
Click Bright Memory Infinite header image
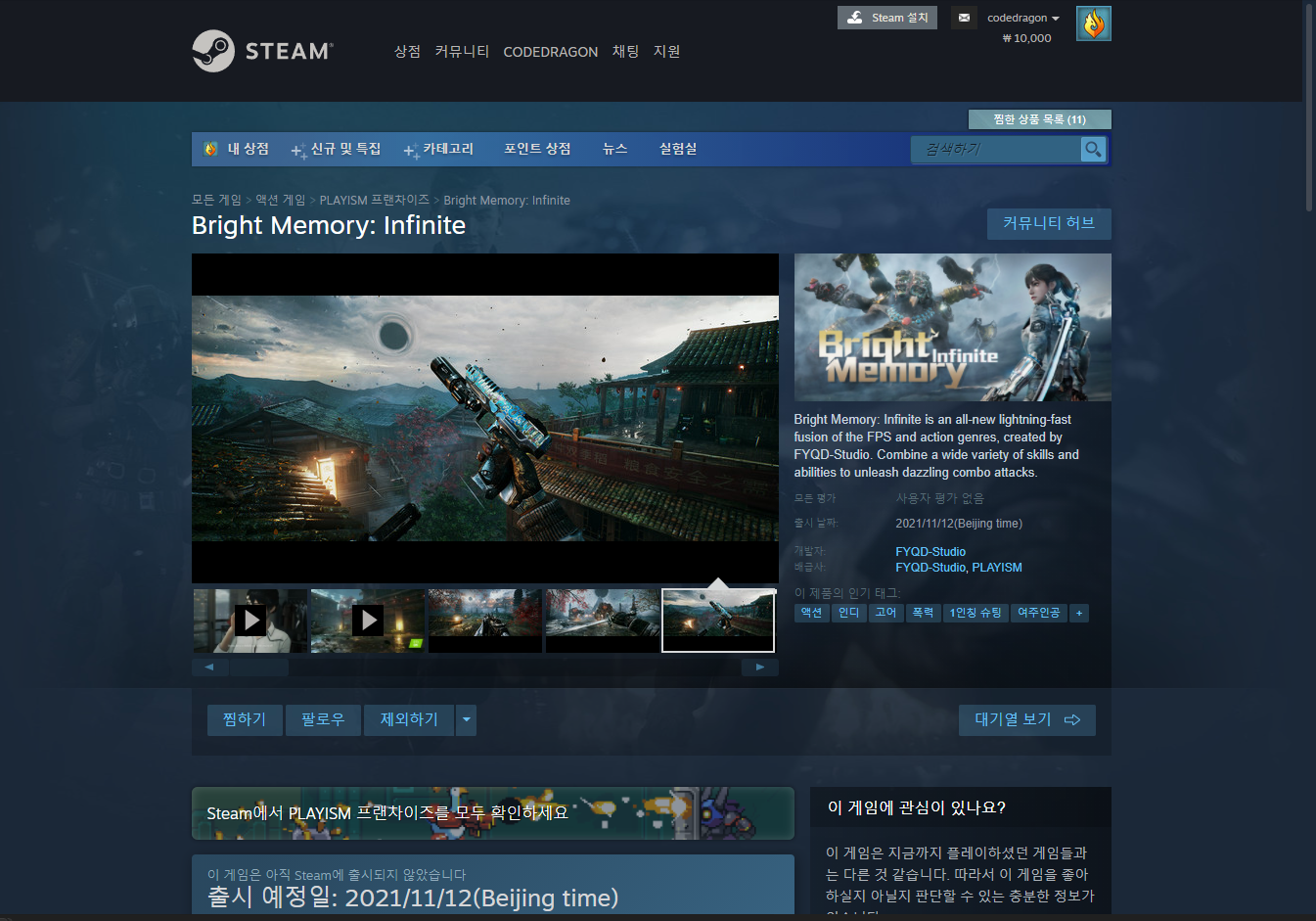point(953,327)
